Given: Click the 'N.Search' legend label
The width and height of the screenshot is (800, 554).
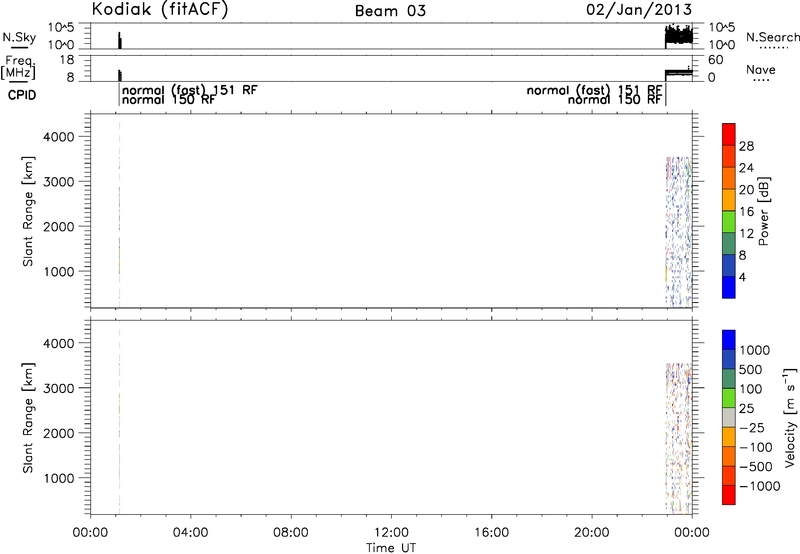Looking at the screenshot, I should 773,37.
